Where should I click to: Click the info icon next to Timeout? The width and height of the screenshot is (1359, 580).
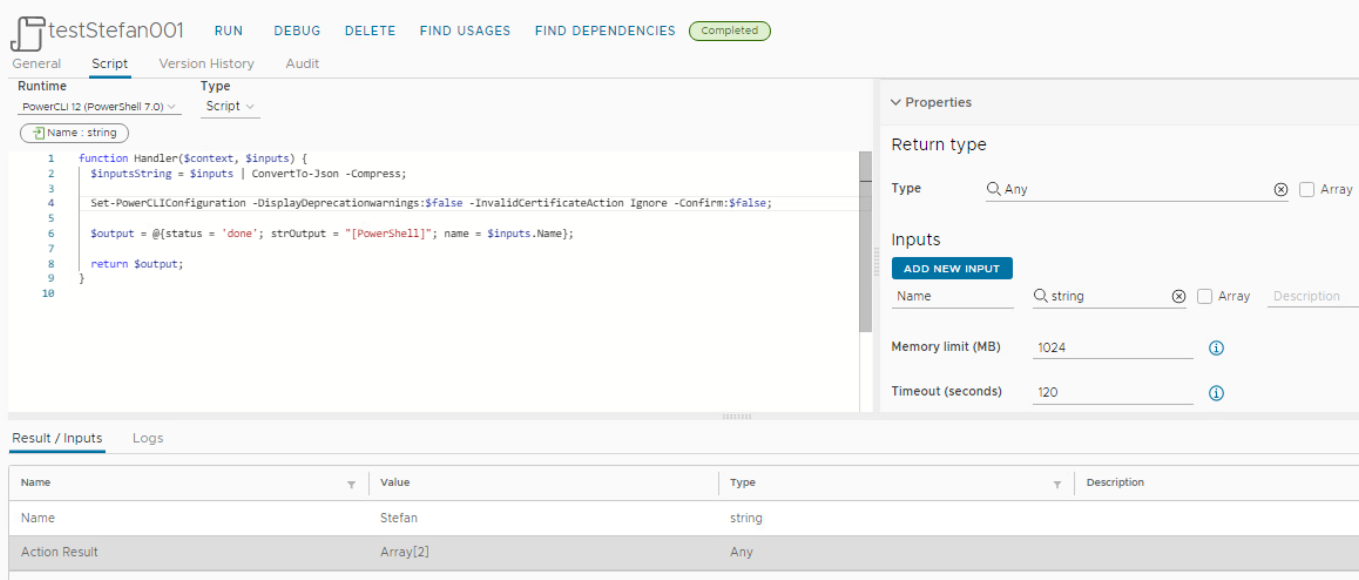pos(1217,393)
